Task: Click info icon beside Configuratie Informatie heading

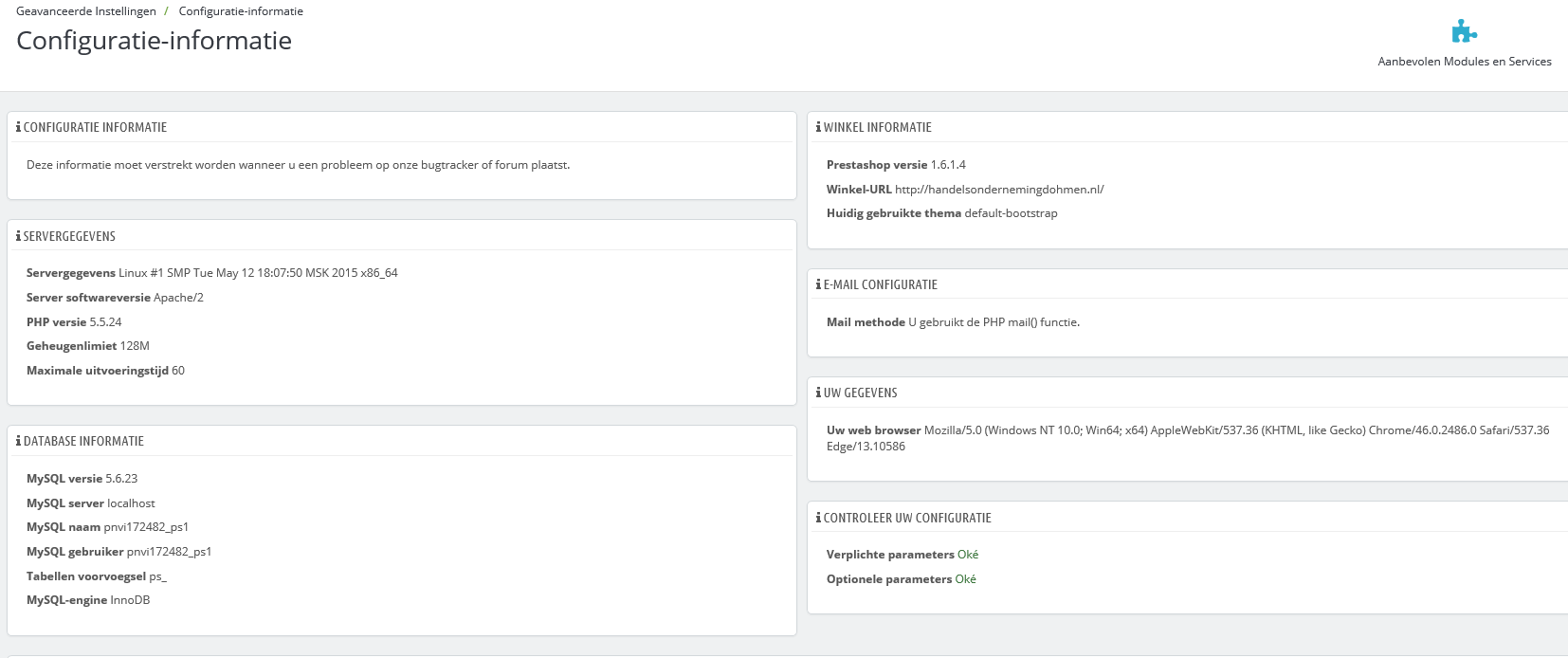Action: 18,127
